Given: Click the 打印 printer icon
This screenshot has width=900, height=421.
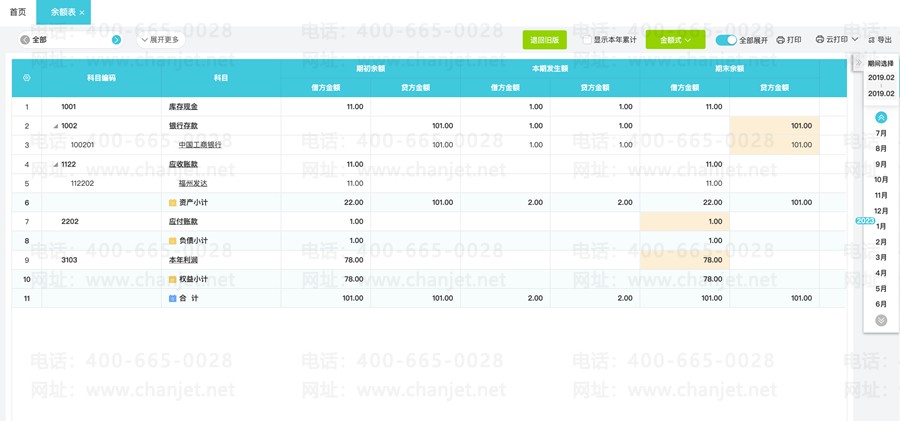Looking at the screenshot, I should (780, 40).
